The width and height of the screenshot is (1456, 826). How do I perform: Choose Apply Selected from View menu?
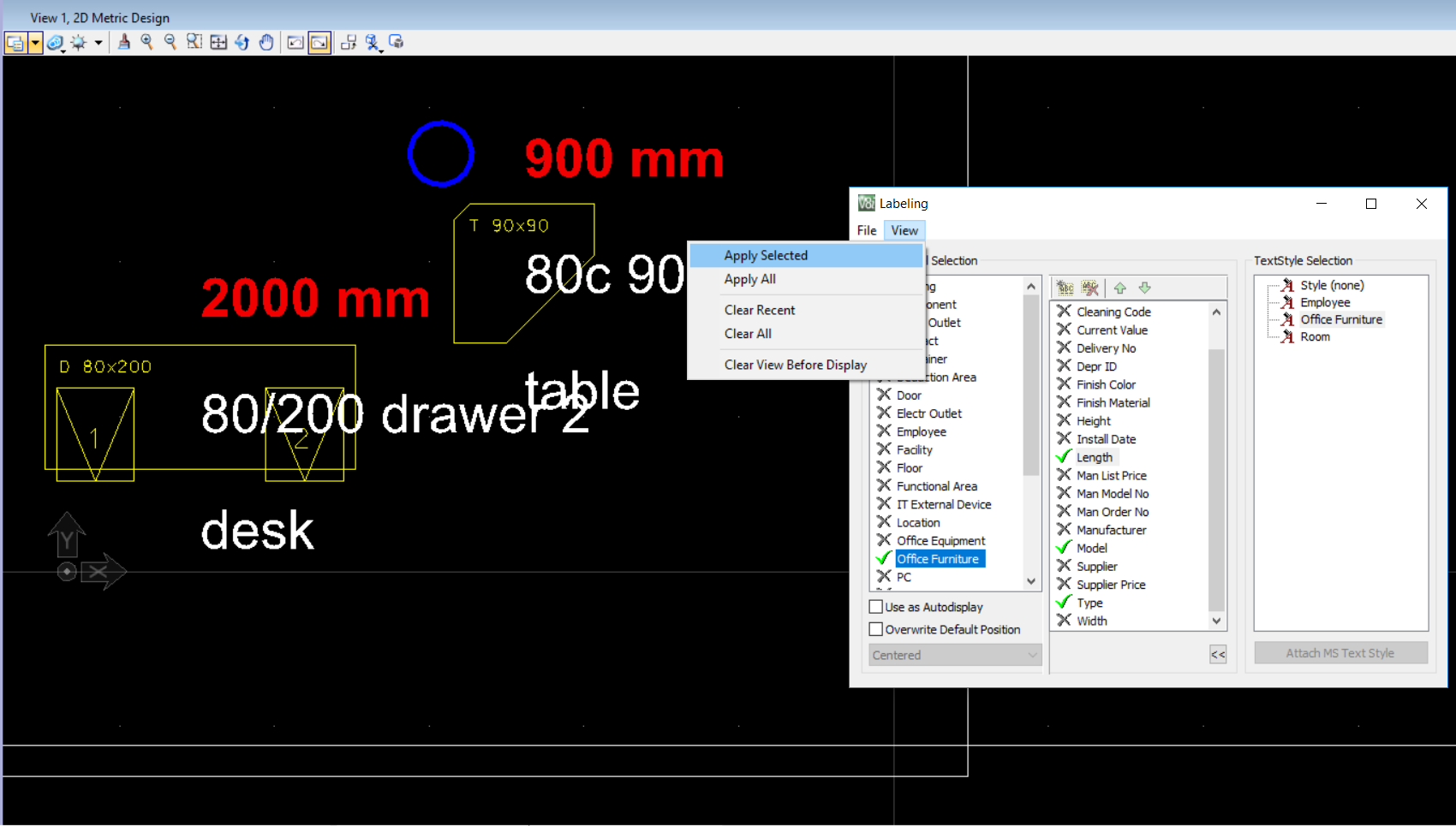pyautogui.click(x=806, y=255)
